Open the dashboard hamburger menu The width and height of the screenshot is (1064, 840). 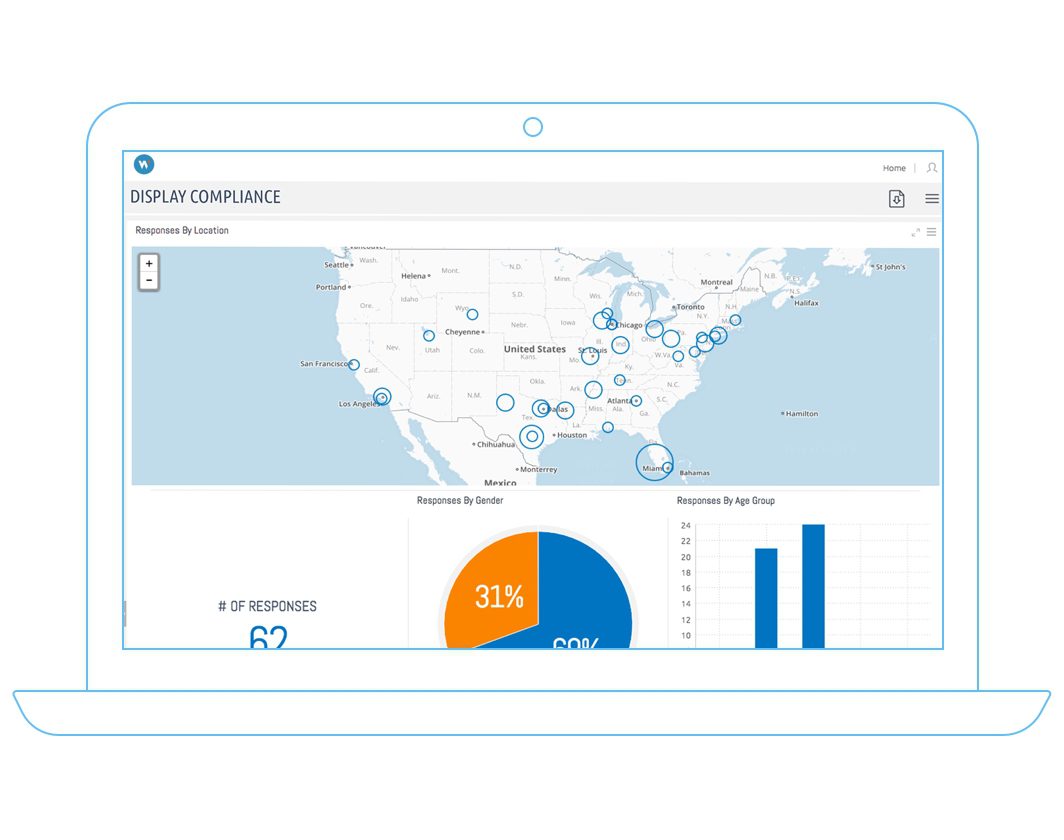tap(932, 198)
